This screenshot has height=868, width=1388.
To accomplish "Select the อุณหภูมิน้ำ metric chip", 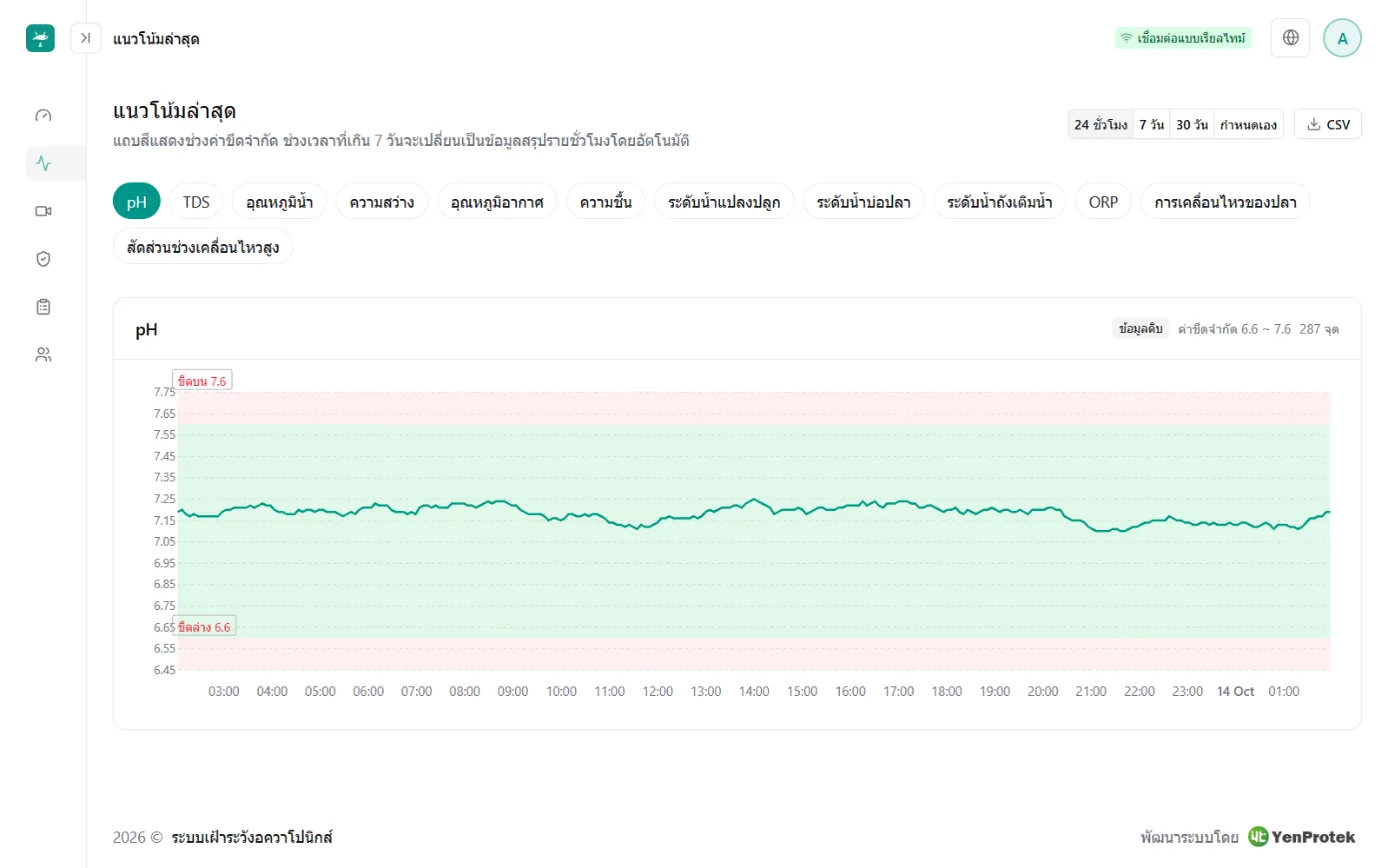I will (x=279, y=201).
